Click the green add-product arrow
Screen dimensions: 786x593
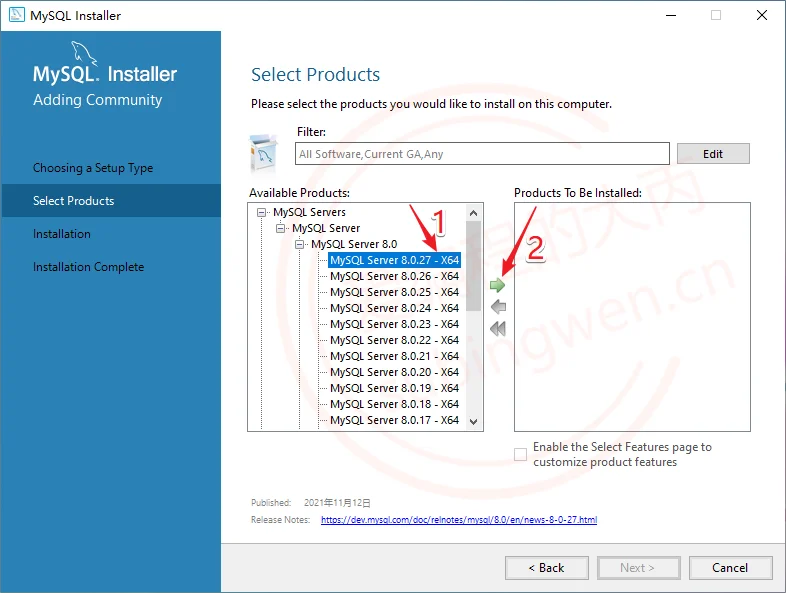[x=497, y=285]
